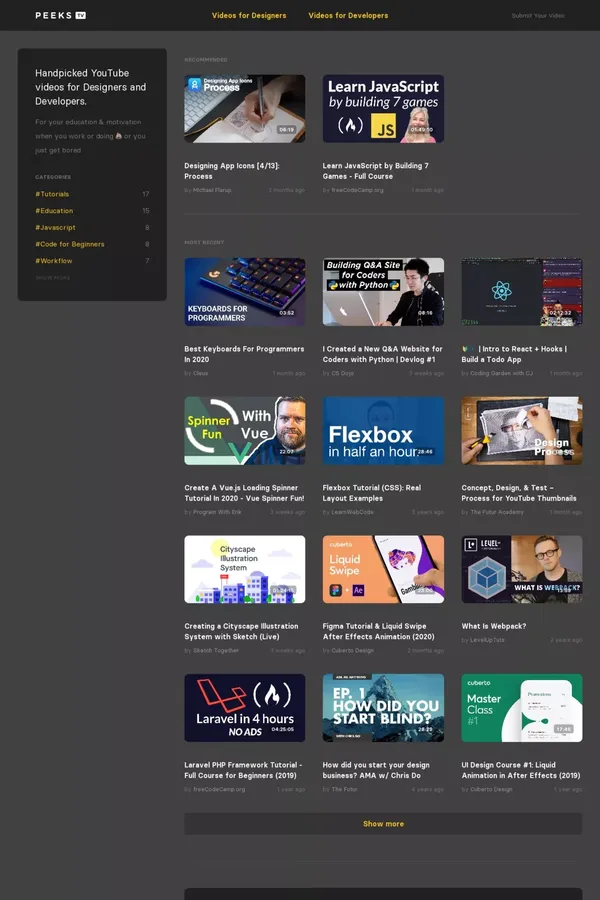Image resolution: width=600 pixels, height=900 pixels.
Task: Open the PEEKS TV logo homepage
Action: tap(60, 15)
